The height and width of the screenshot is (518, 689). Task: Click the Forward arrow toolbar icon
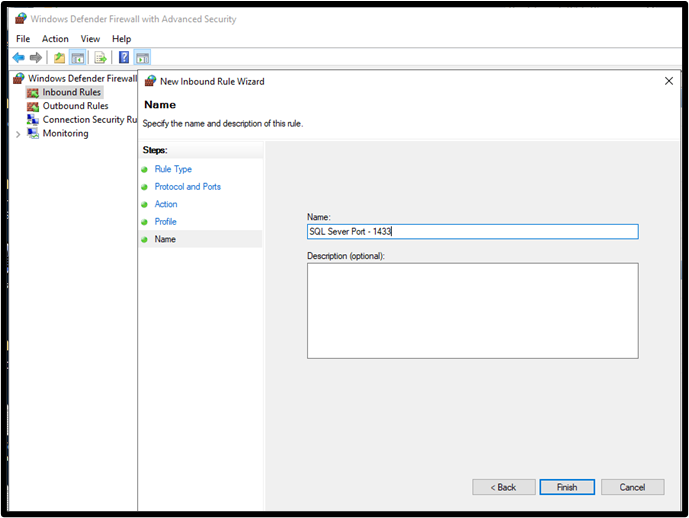(x=36, y=58)
